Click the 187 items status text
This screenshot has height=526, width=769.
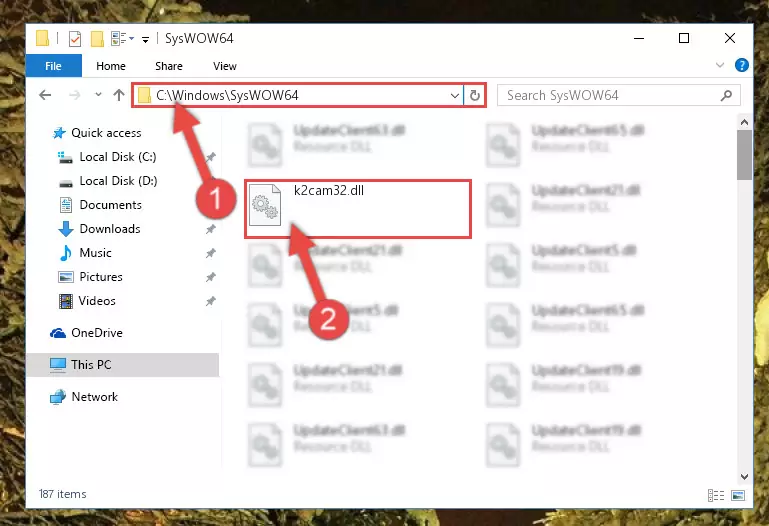pos(63,494)
